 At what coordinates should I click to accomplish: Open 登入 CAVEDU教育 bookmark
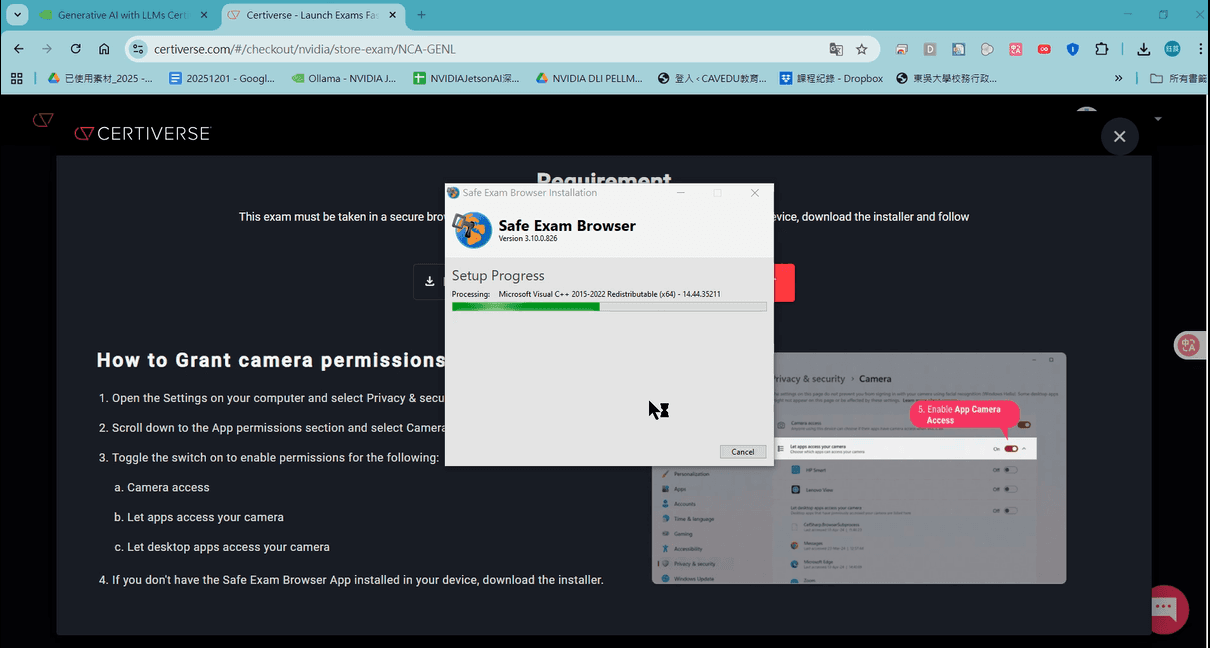coord(712,78)
